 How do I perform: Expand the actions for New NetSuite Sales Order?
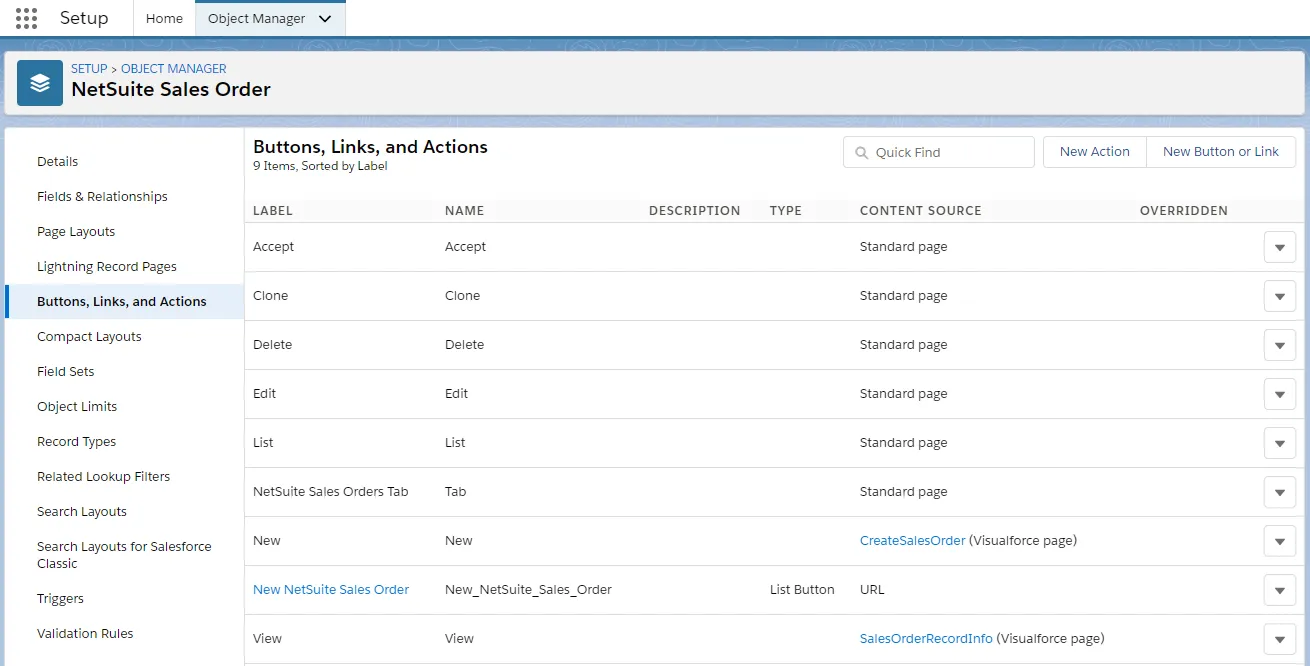1280,590
